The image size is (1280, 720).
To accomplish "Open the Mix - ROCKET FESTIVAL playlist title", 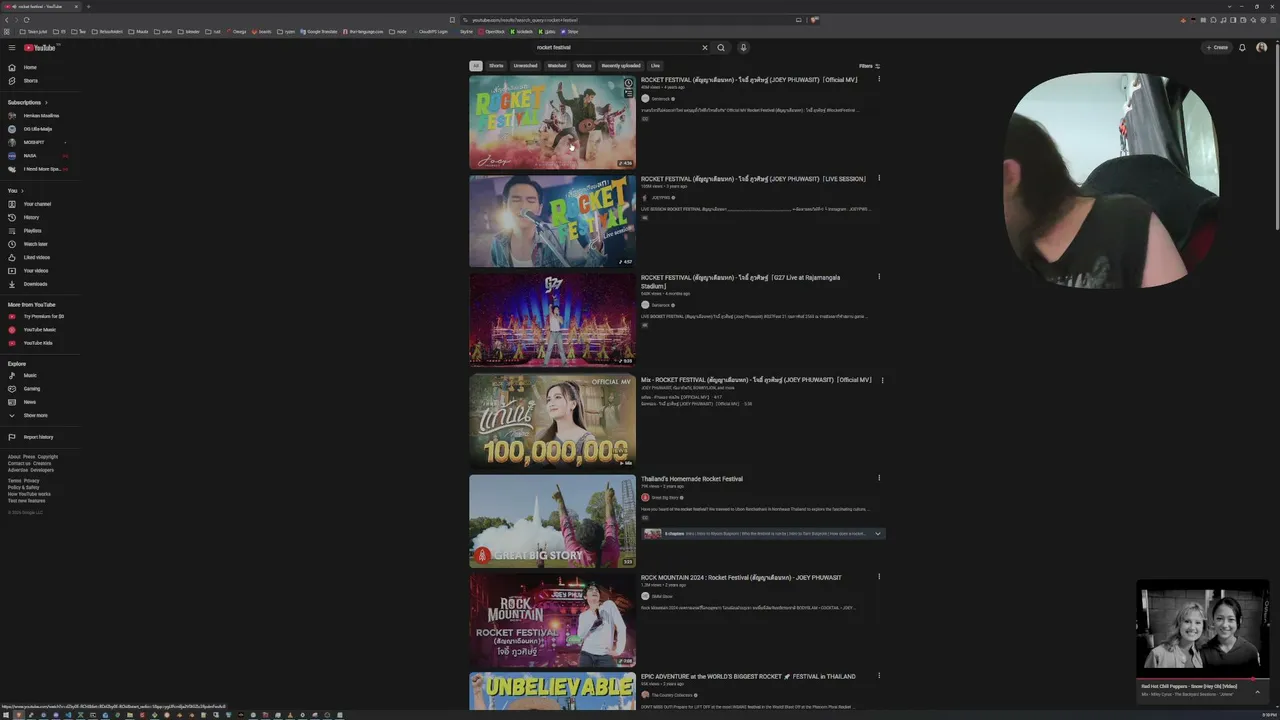I will 756,380.
